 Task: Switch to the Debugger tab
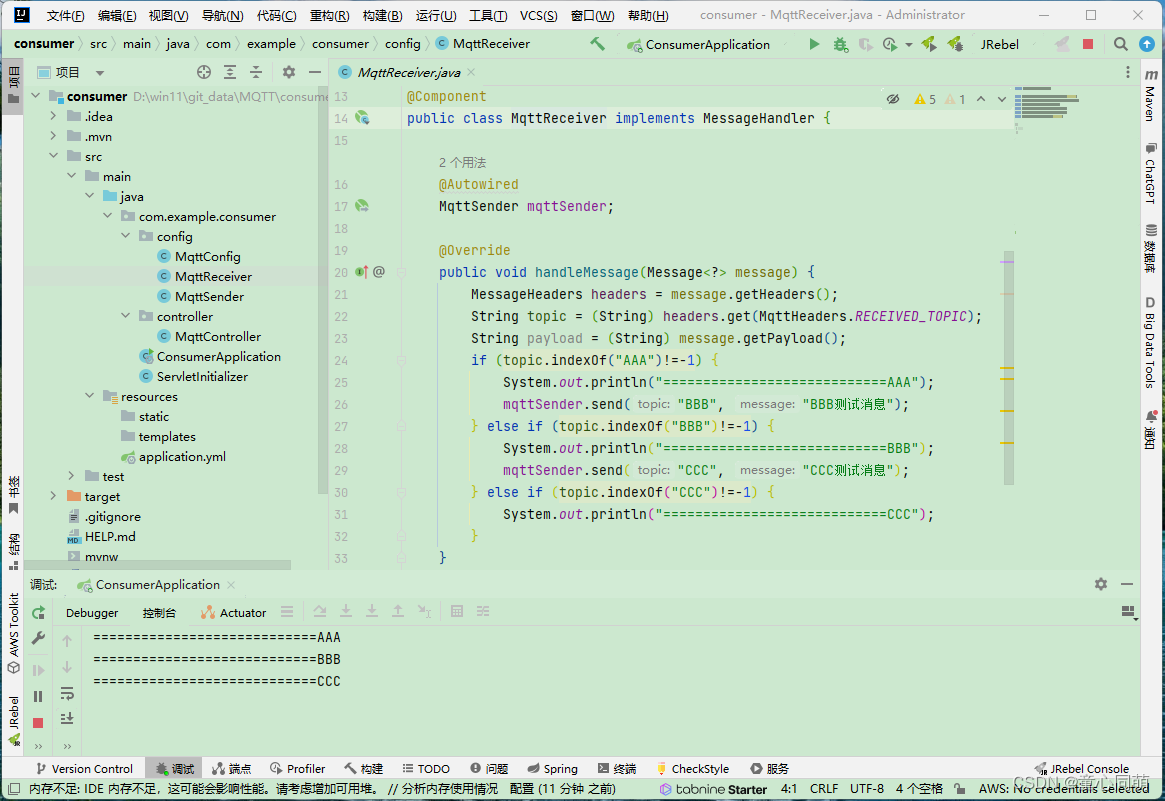pyautogui.click(x=92, y=612)
